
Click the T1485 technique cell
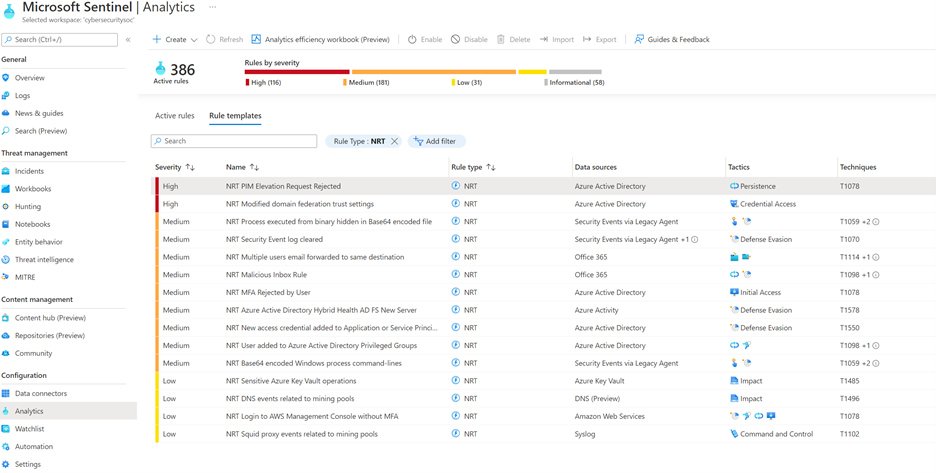pos(849,381)
